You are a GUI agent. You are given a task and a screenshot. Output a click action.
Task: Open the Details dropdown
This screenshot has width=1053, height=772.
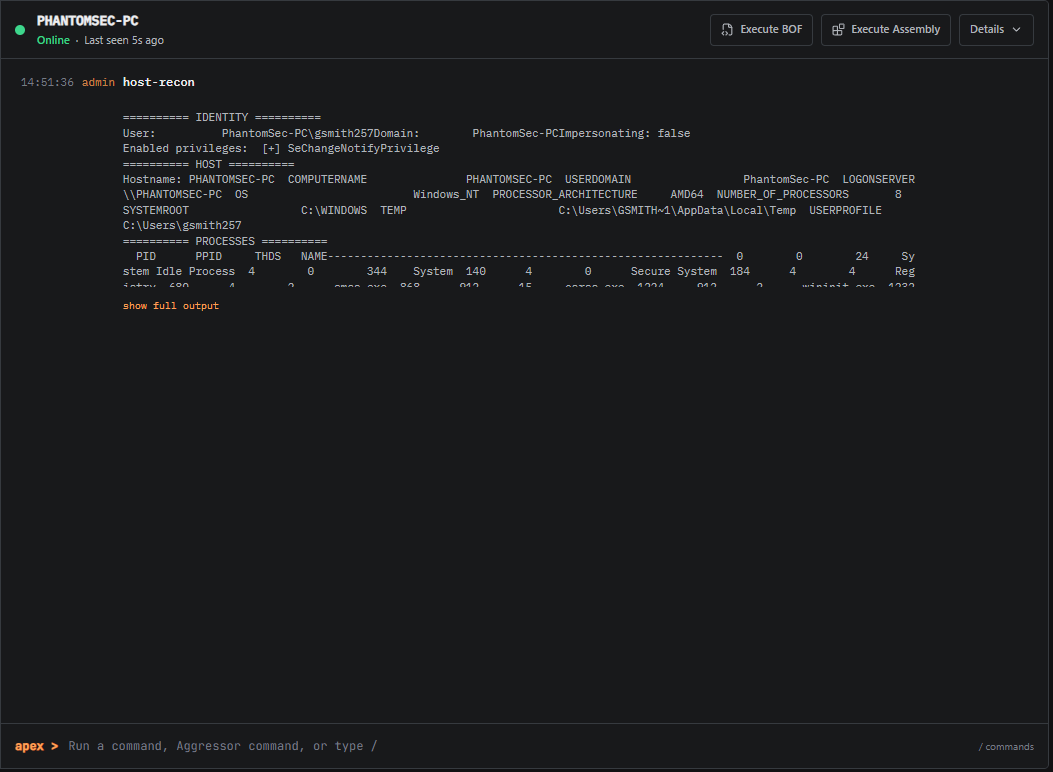click(996, 30)
